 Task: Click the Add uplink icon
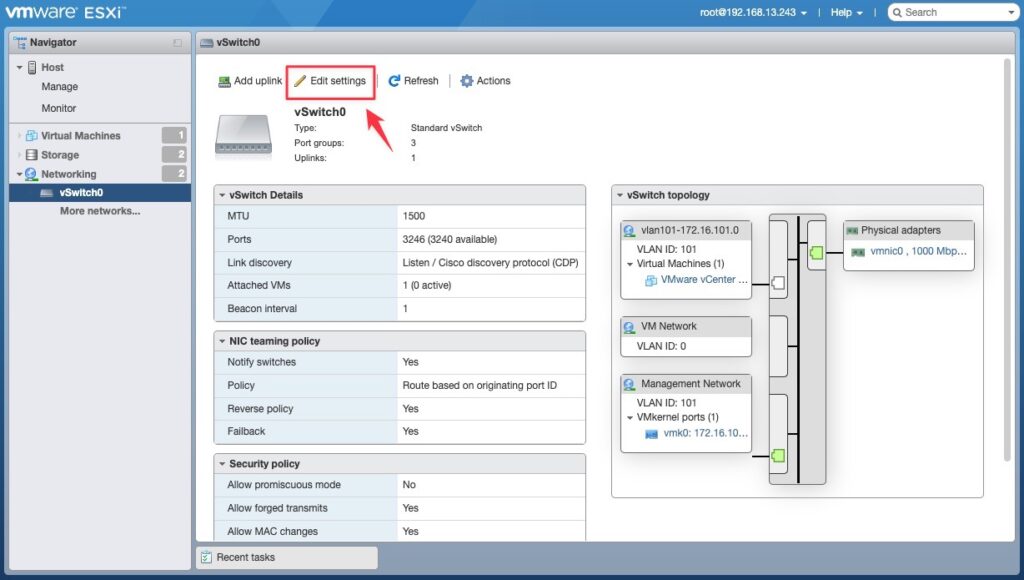tap(224, 81)
